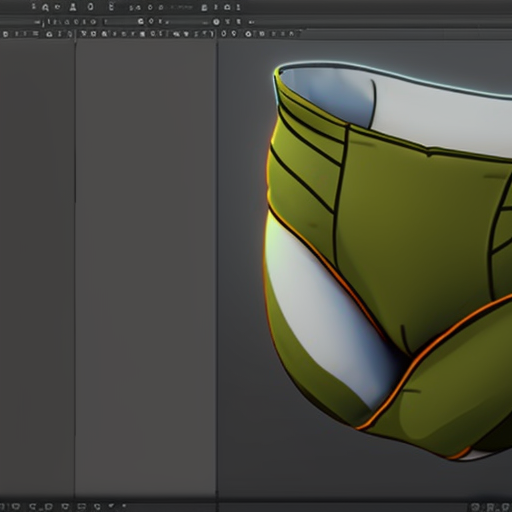Click the oval ring icon in the top toolbar
Screen dimensions: 512x512
(x=91, y=7)
